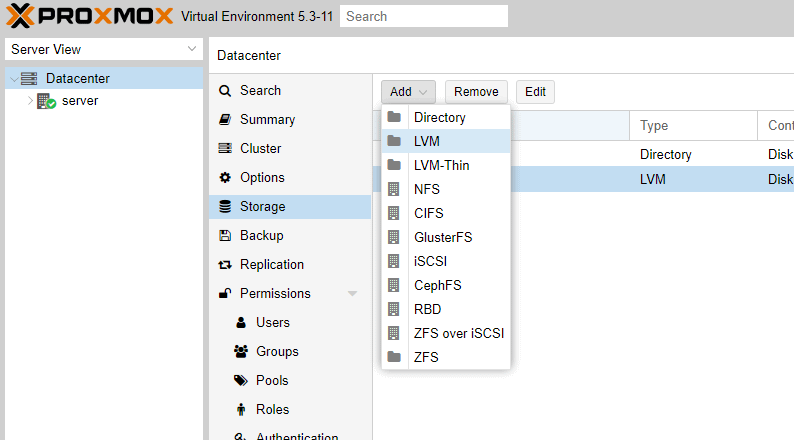The height and width of the screenshot is (440, 794).
Task: Click the Proxmox logo icon
Action: [20, 16]
